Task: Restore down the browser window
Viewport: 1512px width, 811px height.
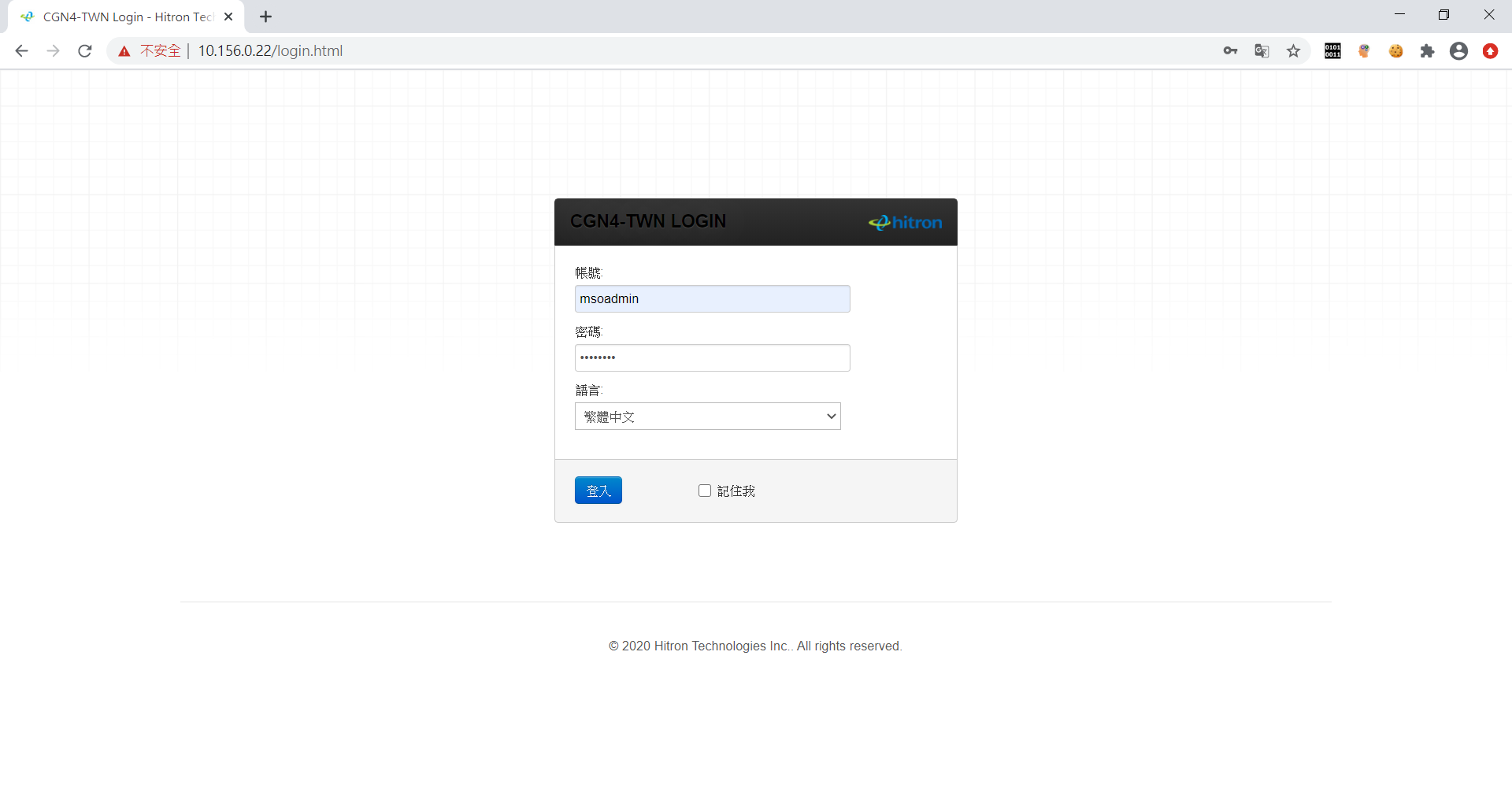Action: (1443, 14)
